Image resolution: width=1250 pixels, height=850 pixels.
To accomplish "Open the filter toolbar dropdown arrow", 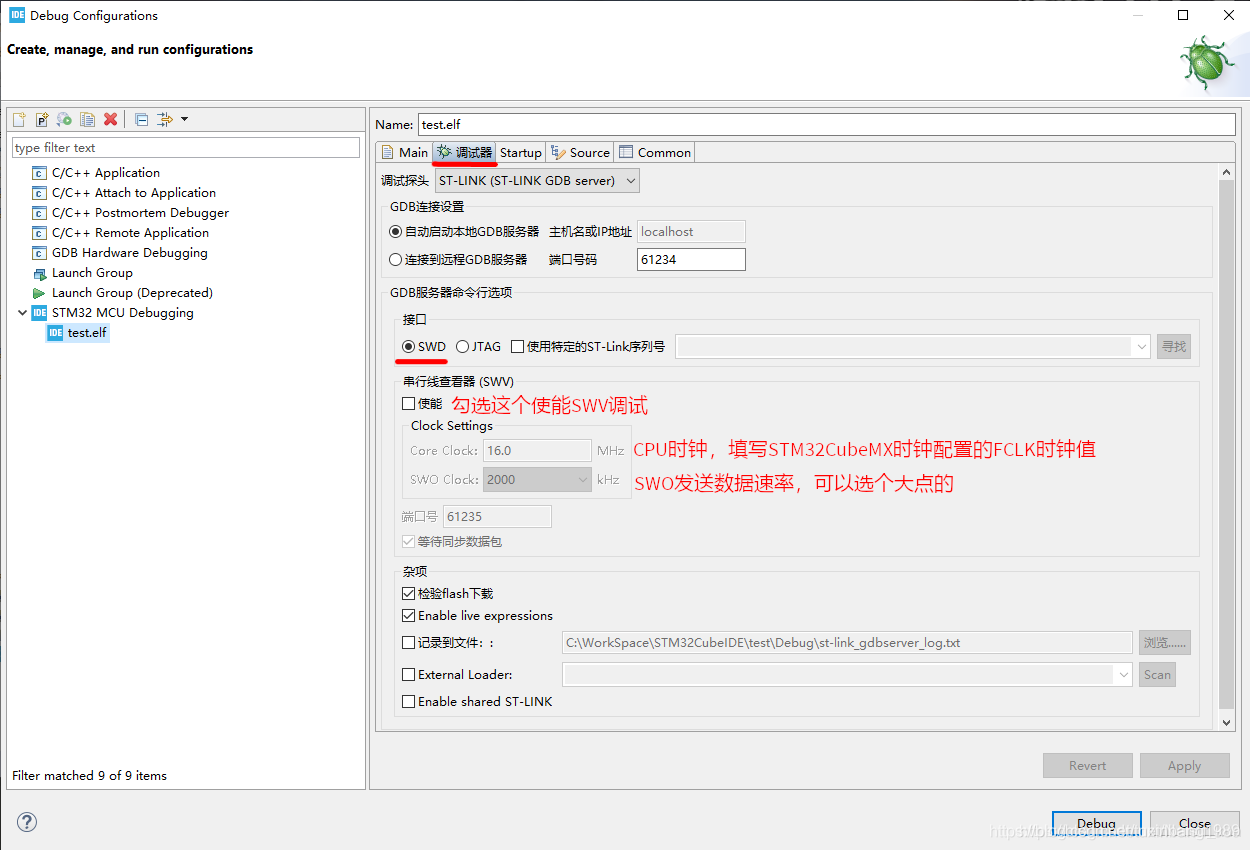I will pos(185,119).
